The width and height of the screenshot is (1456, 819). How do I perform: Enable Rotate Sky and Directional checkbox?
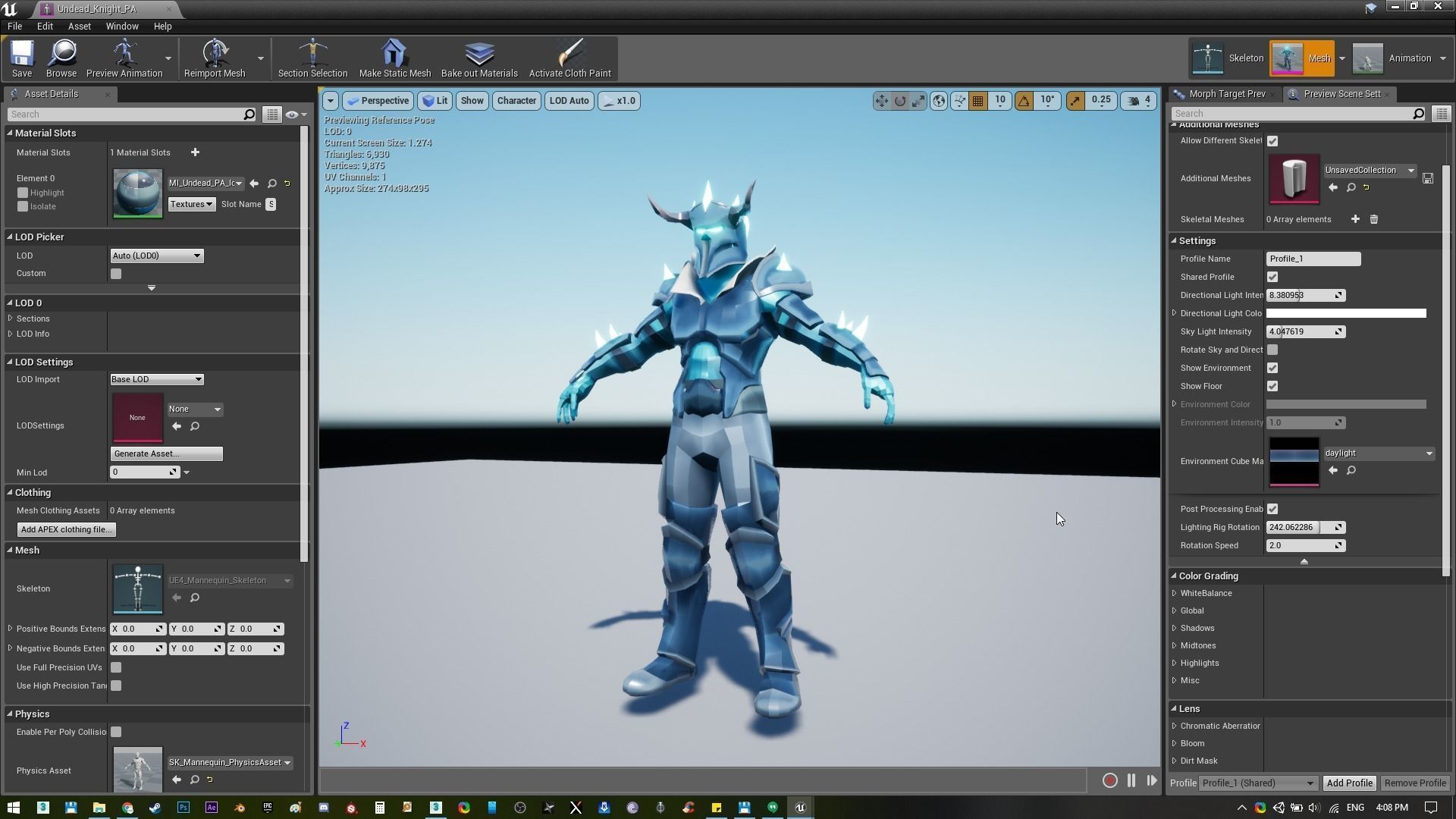(1272, 350)
